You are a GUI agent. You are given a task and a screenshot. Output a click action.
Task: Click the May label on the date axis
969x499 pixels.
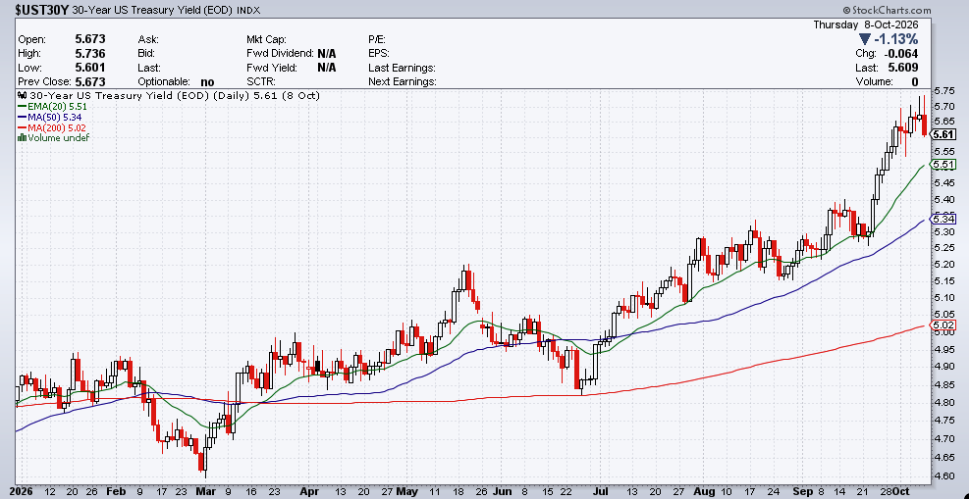[407, 491]
